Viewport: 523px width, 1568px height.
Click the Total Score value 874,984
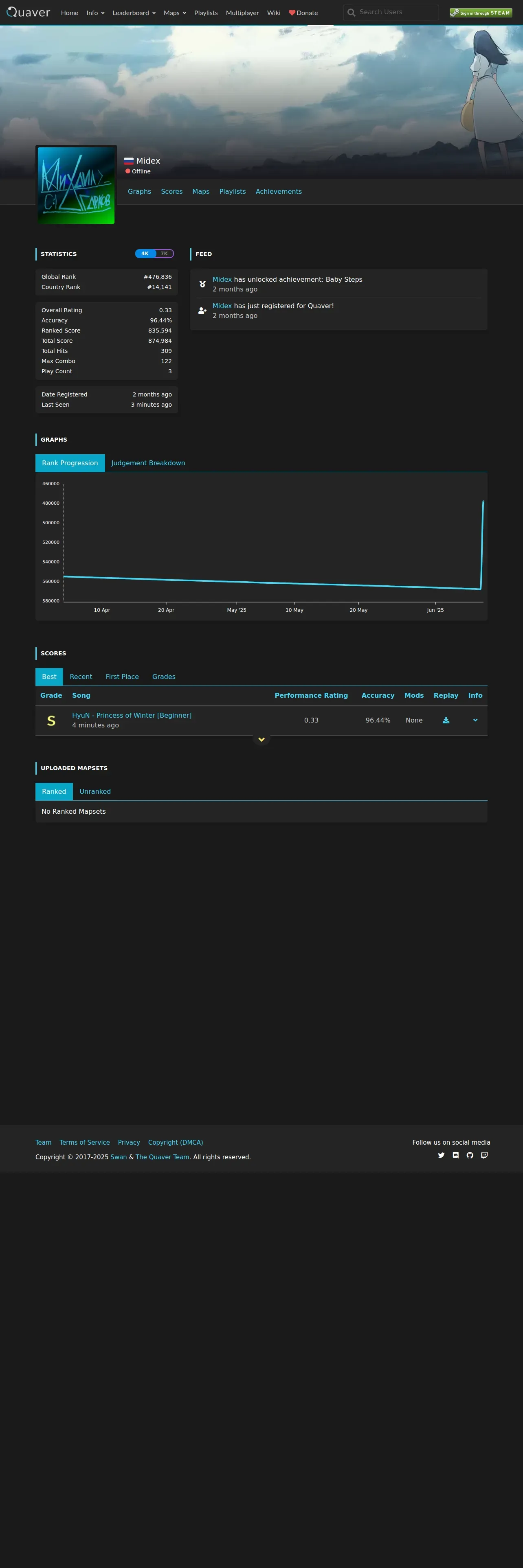tap(160, 342)
